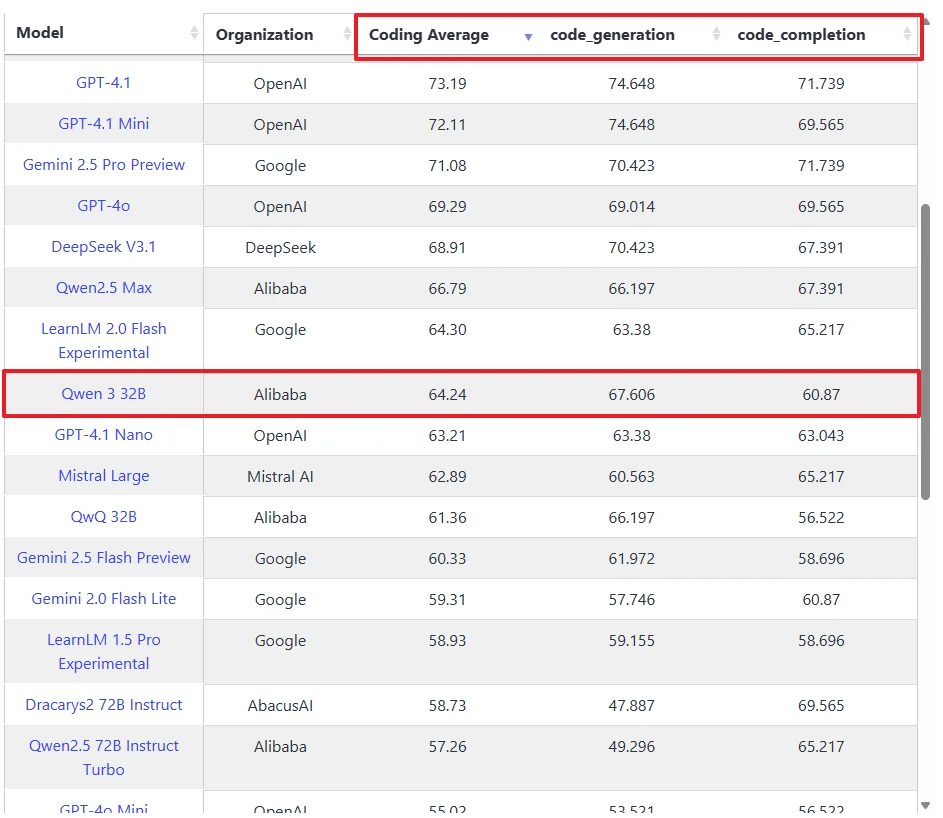Select Qwen 3 32B's 60.87 completion value
Viewport: 943px width, 818px height.
coord(821,394)
